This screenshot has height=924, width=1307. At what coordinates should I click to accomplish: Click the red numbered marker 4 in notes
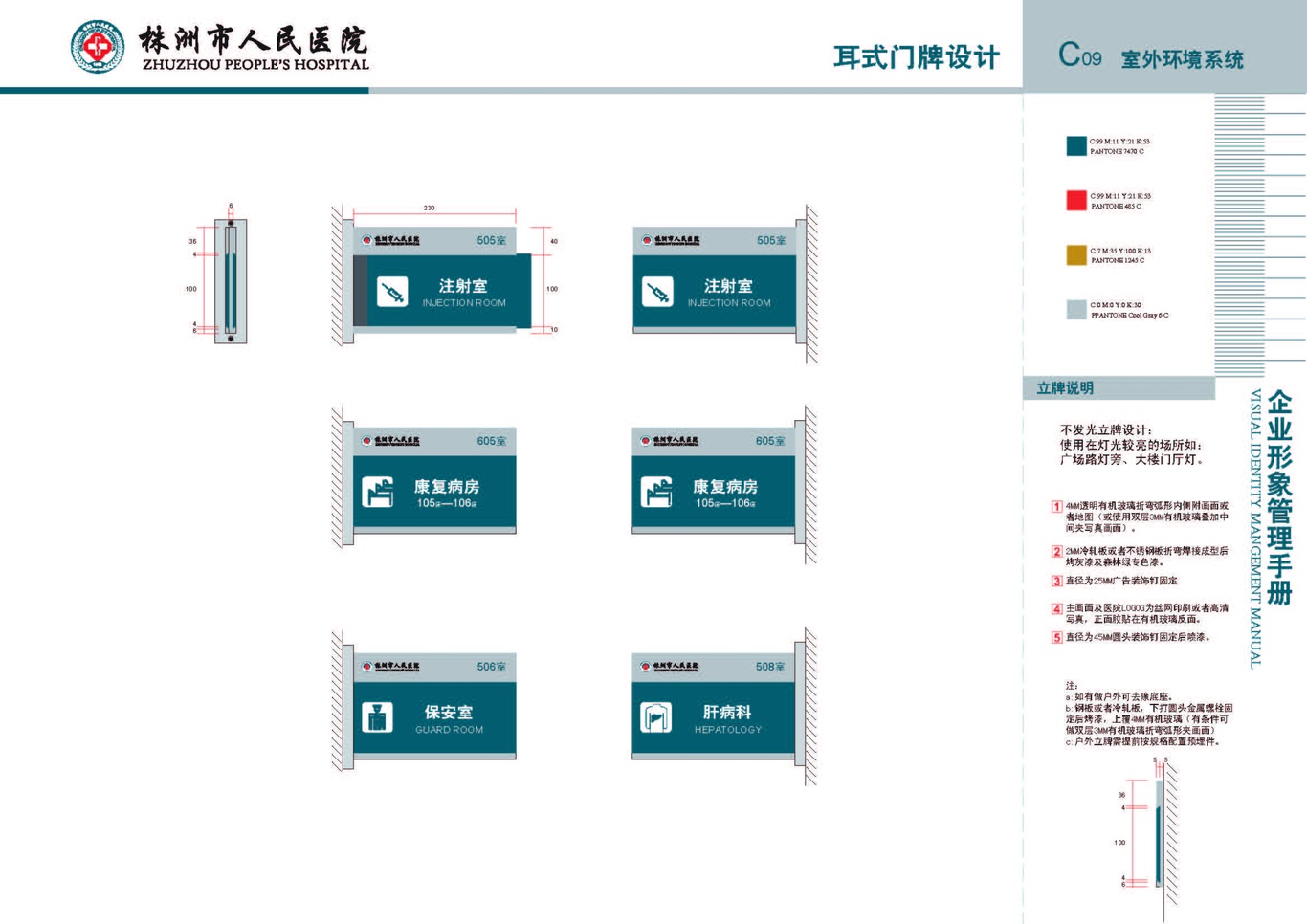tap(1057, 608)
